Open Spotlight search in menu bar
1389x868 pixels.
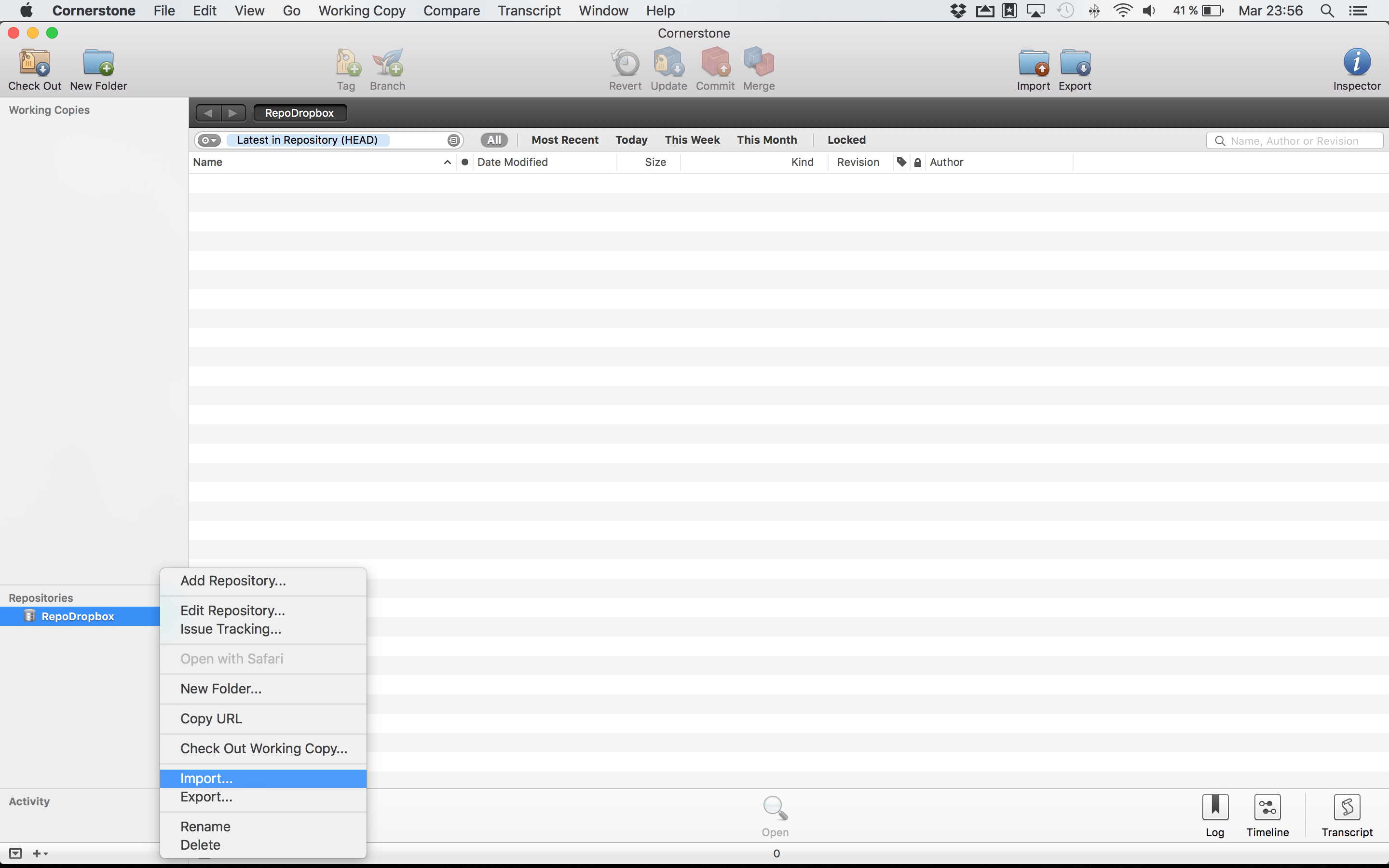[1327, 11]
